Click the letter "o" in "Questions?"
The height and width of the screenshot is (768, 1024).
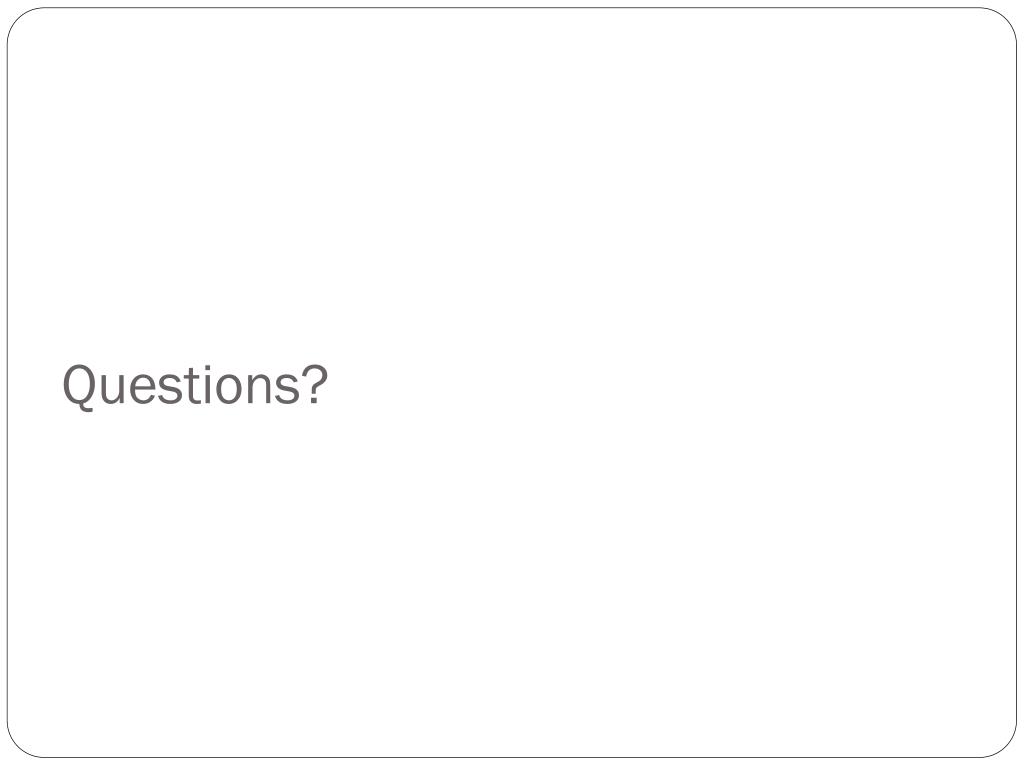pos(227,389)
